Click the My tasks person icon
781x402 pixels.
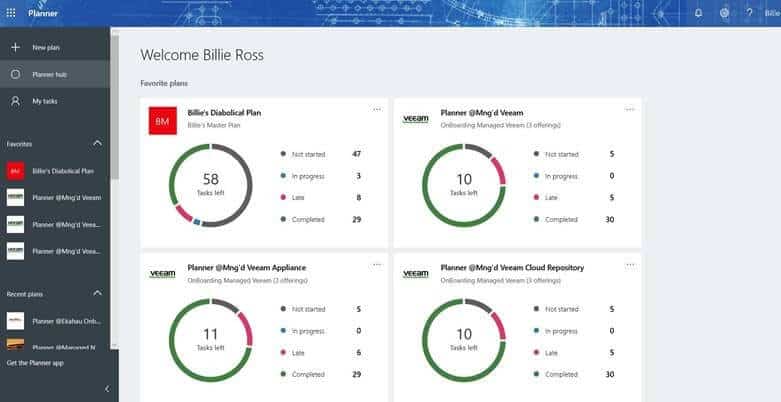[15, 101]
